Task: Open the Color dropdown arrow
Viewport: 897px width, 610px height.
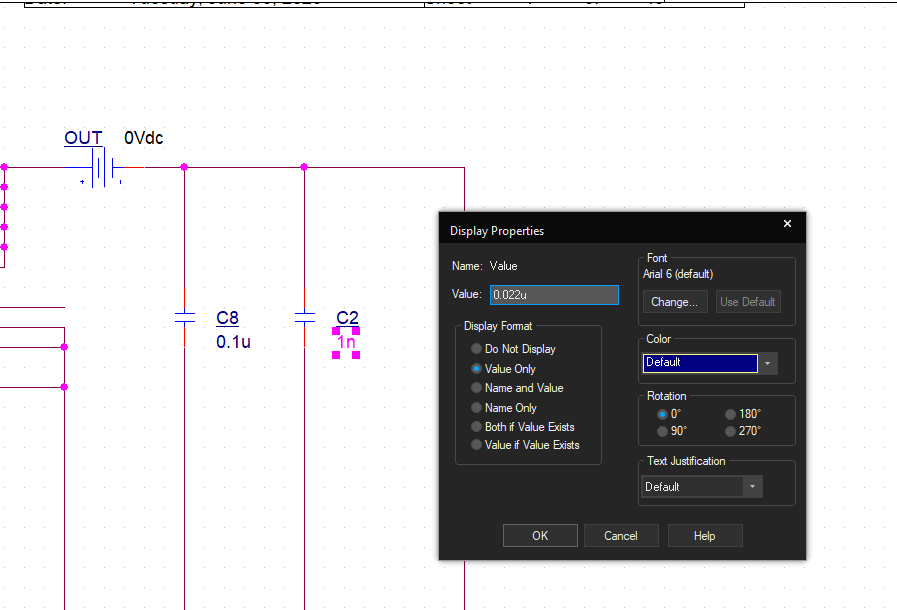Action: pyautogui.click(x=768, y=363)
